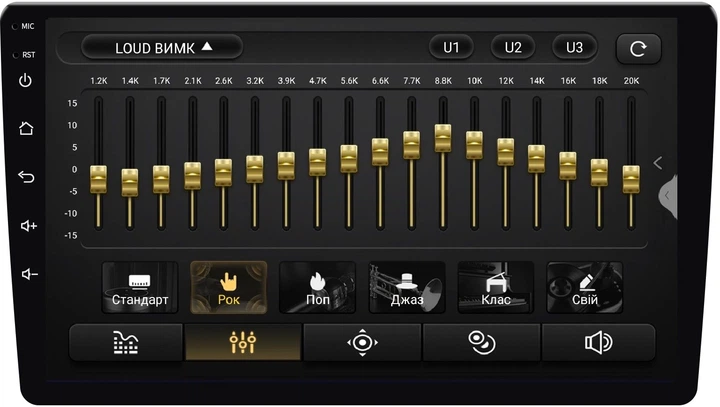The image size is (720, 407).
Task: Open the sound field position icon
Action: click(x=362, y=342)
